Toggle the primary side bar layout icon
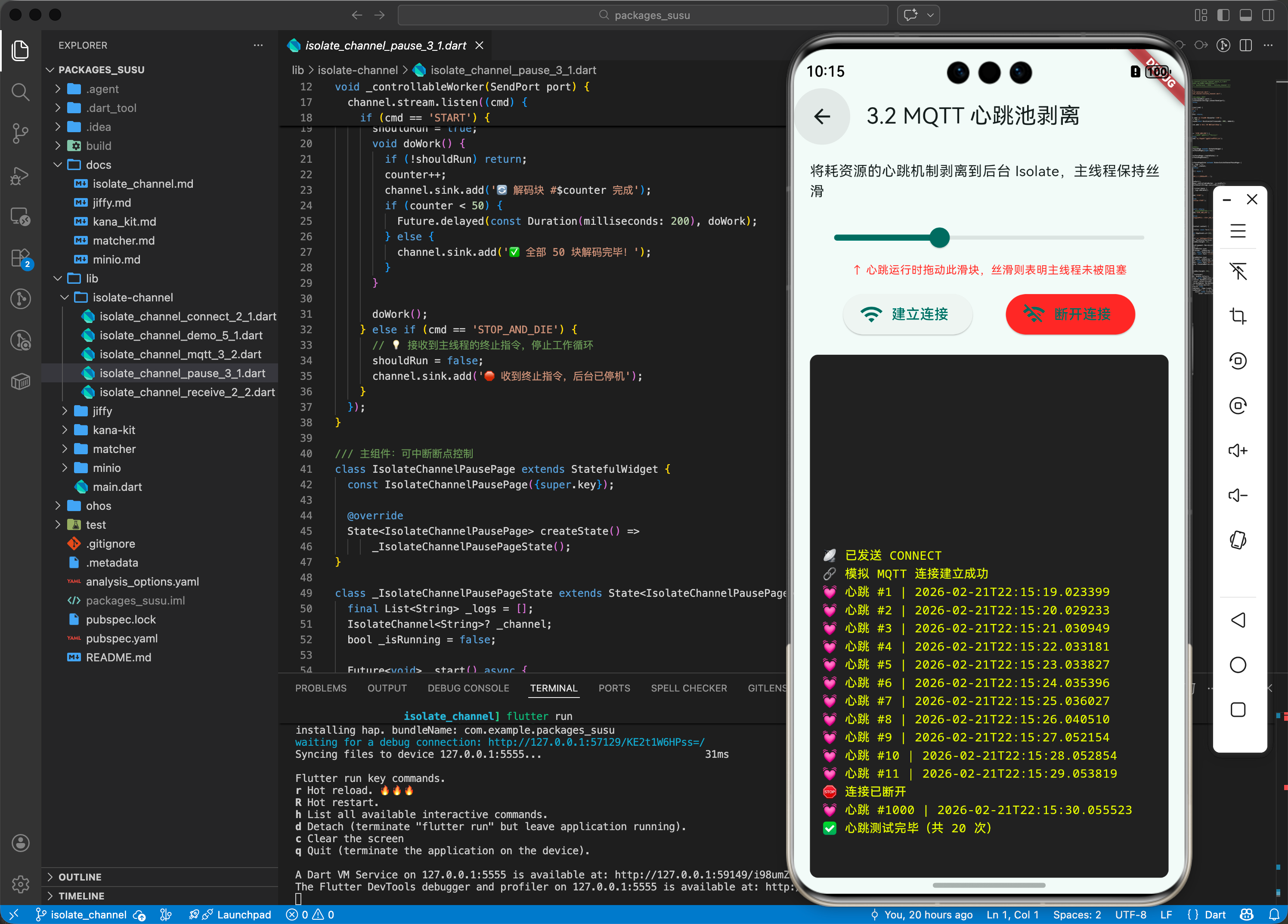 point(1223,16)
